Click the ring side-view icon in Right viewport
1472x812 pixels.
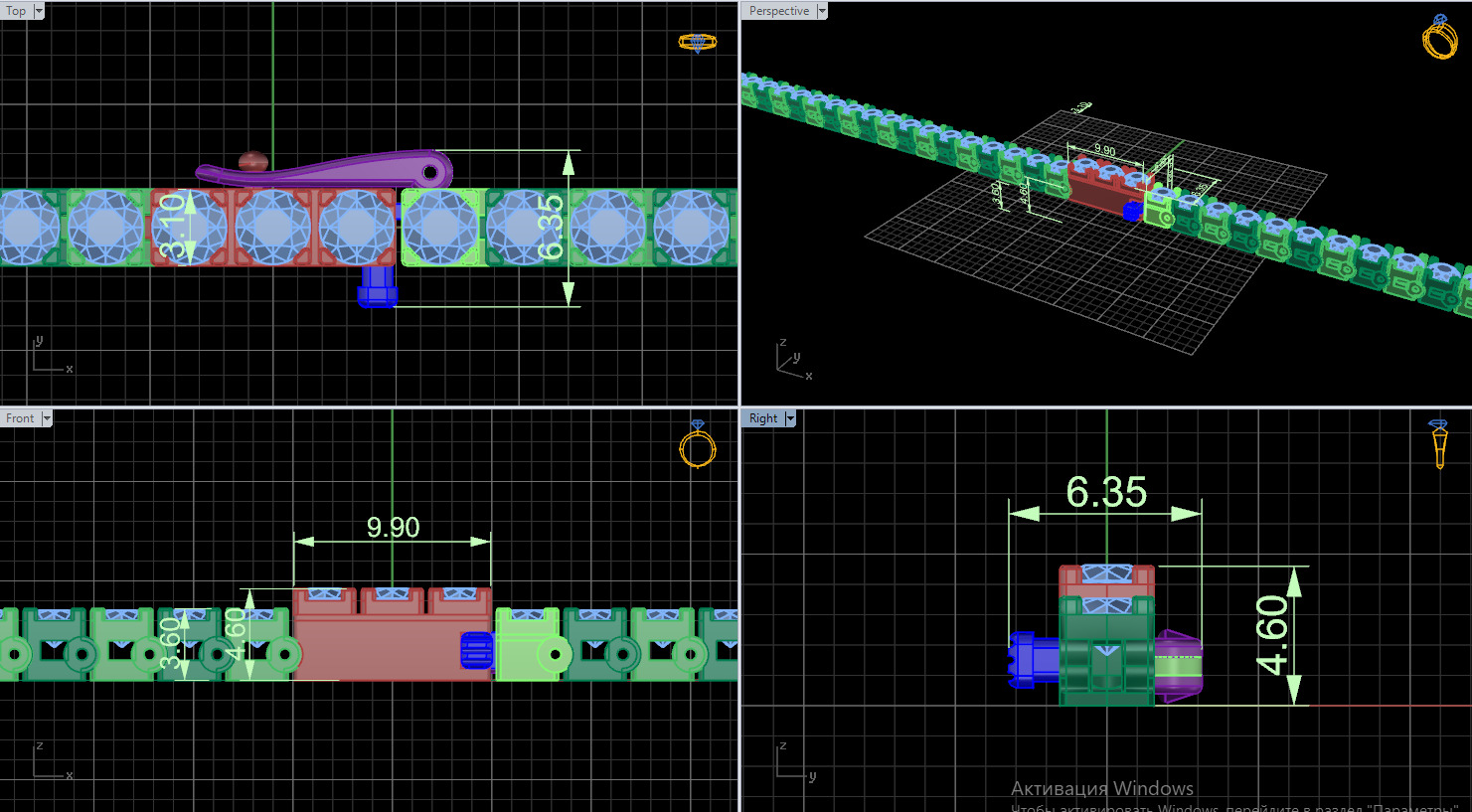[1439, 443]
